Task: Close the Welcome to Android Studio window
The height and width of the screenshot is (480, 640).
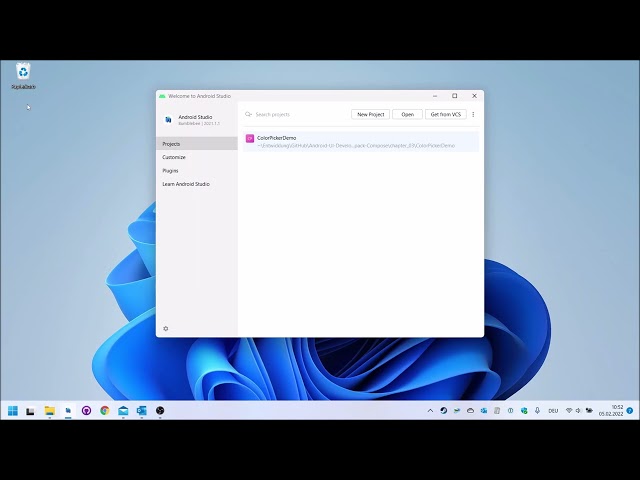Action: [x=474, y=96]
